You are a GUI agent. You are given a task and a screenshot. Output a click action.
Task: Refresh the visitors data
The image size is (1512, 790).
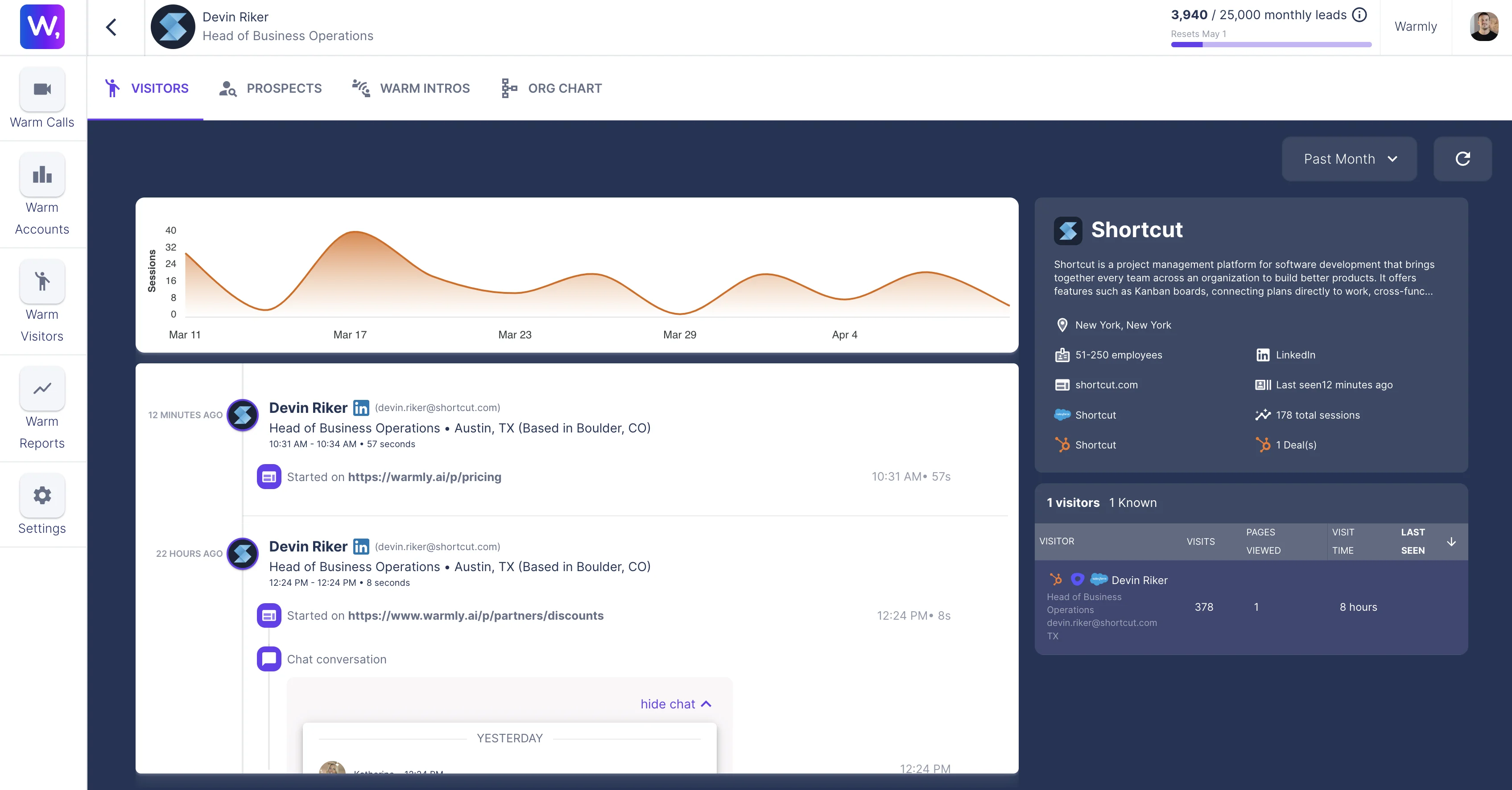[1462, 159]
